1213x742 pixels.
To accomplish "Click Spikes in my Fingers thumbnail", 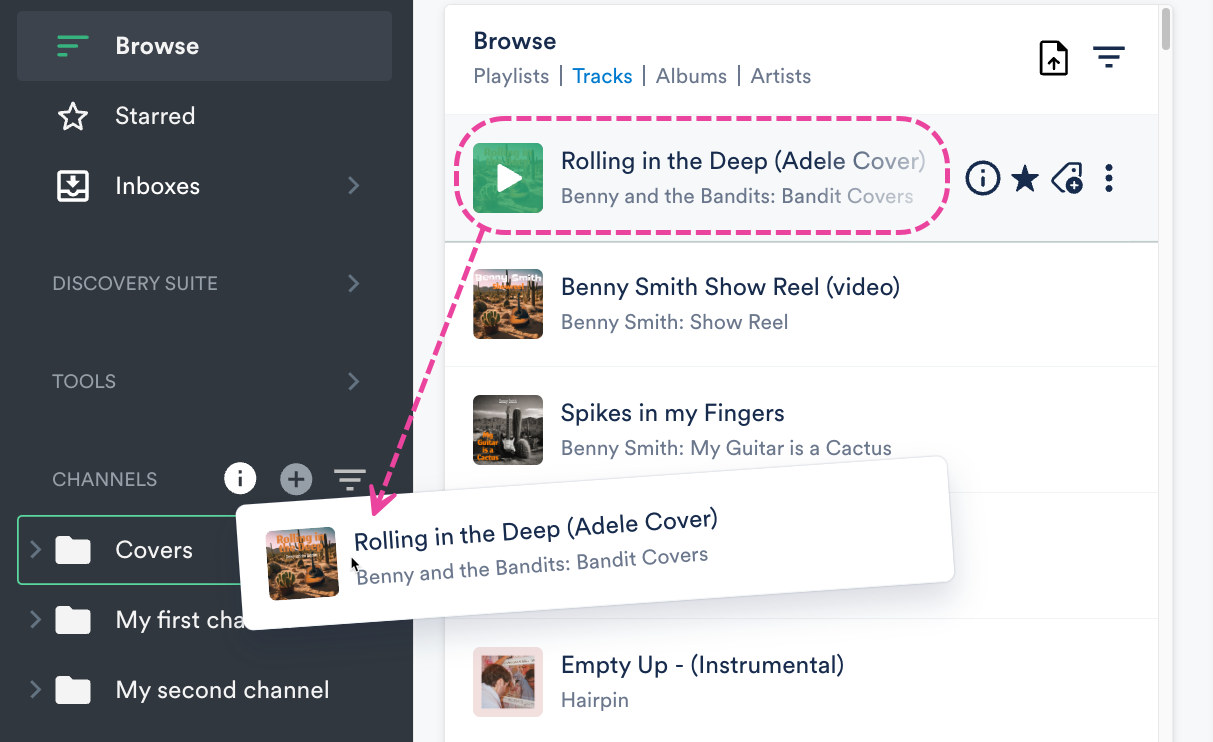I will click(508, 430).
